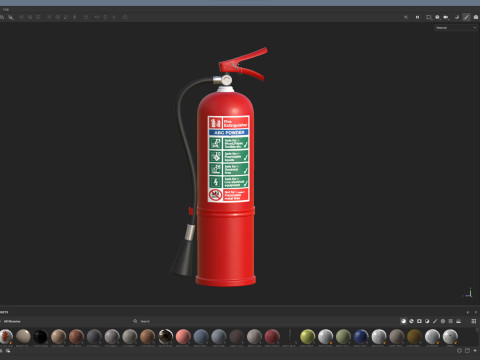Switch to the Iray rendering mode icon
480x360 pixels.
coord(476,17)
